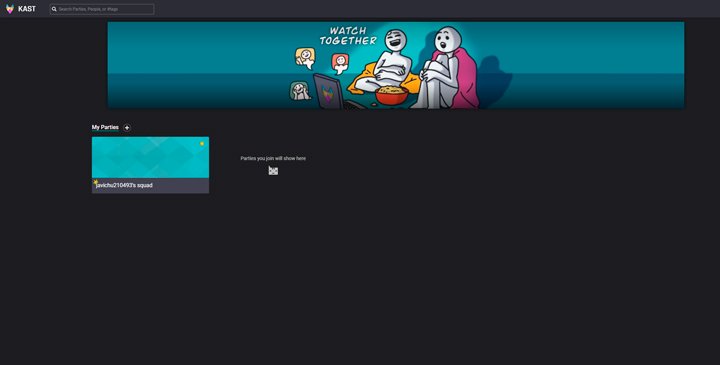Select the My Parties tab
The height and width of the screenshot is (365, 720).
point(105,127)
